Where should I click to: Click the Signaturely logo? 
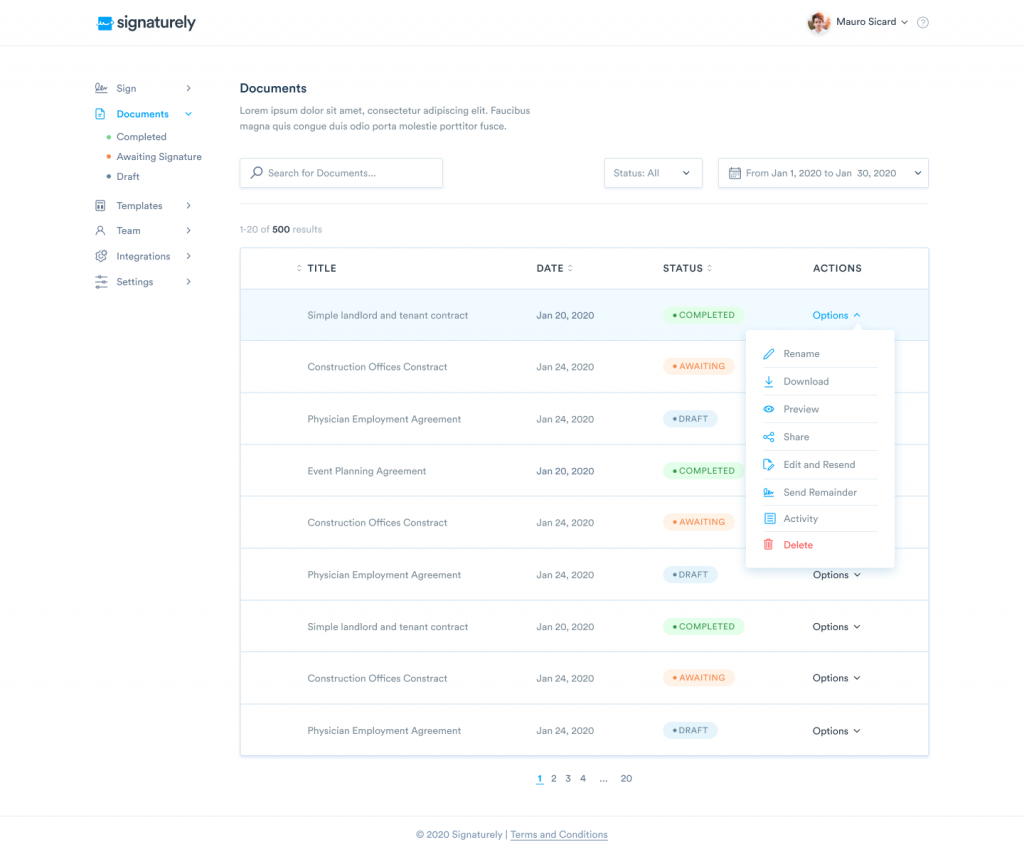click(146, 23)
